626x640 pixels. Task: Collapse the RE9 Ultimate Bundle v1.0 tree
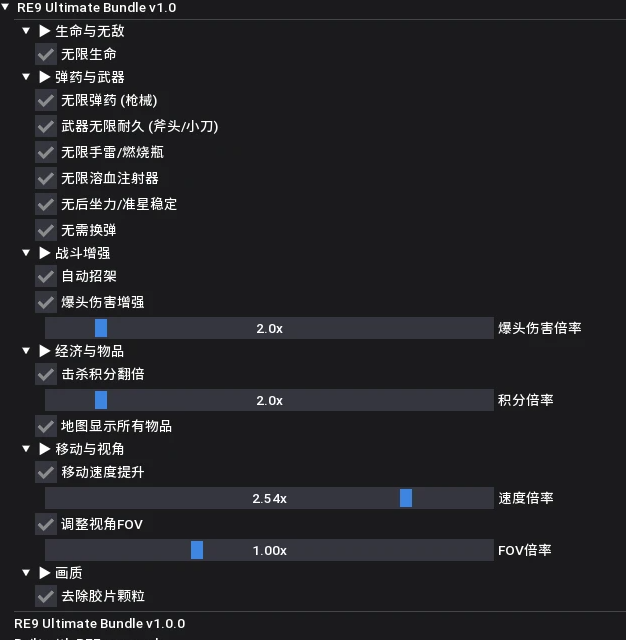click(6, 7)
